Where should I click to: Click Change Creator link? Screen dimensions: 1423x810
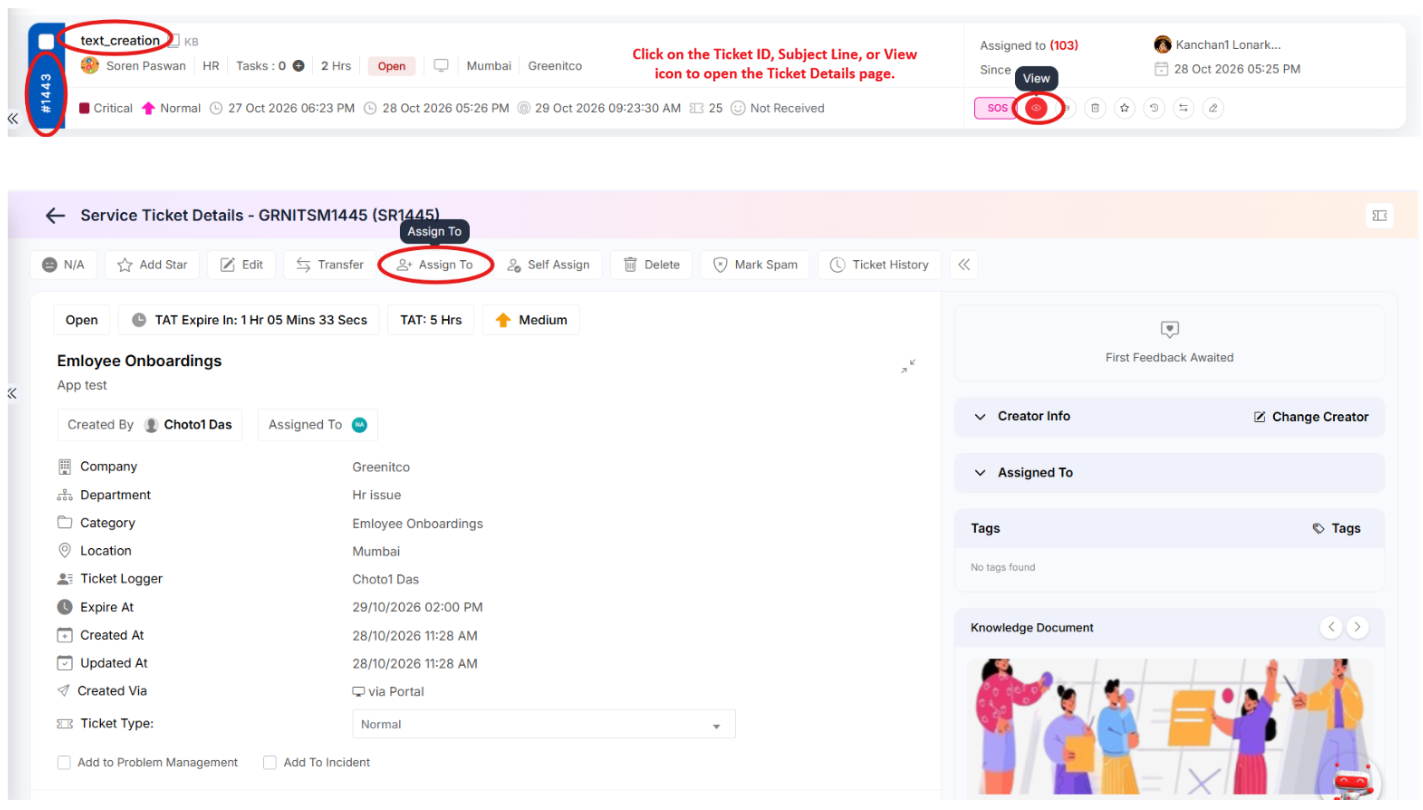click(x=1311, y=417)
